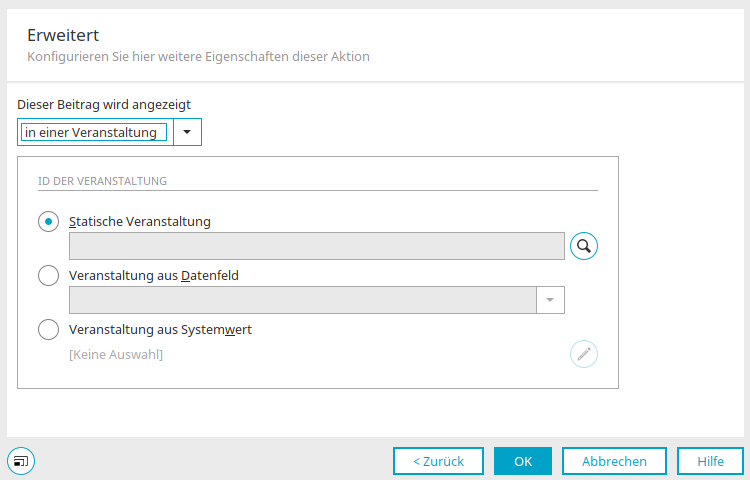
Task: Click the < Zurück button
Action: (438, 461)
